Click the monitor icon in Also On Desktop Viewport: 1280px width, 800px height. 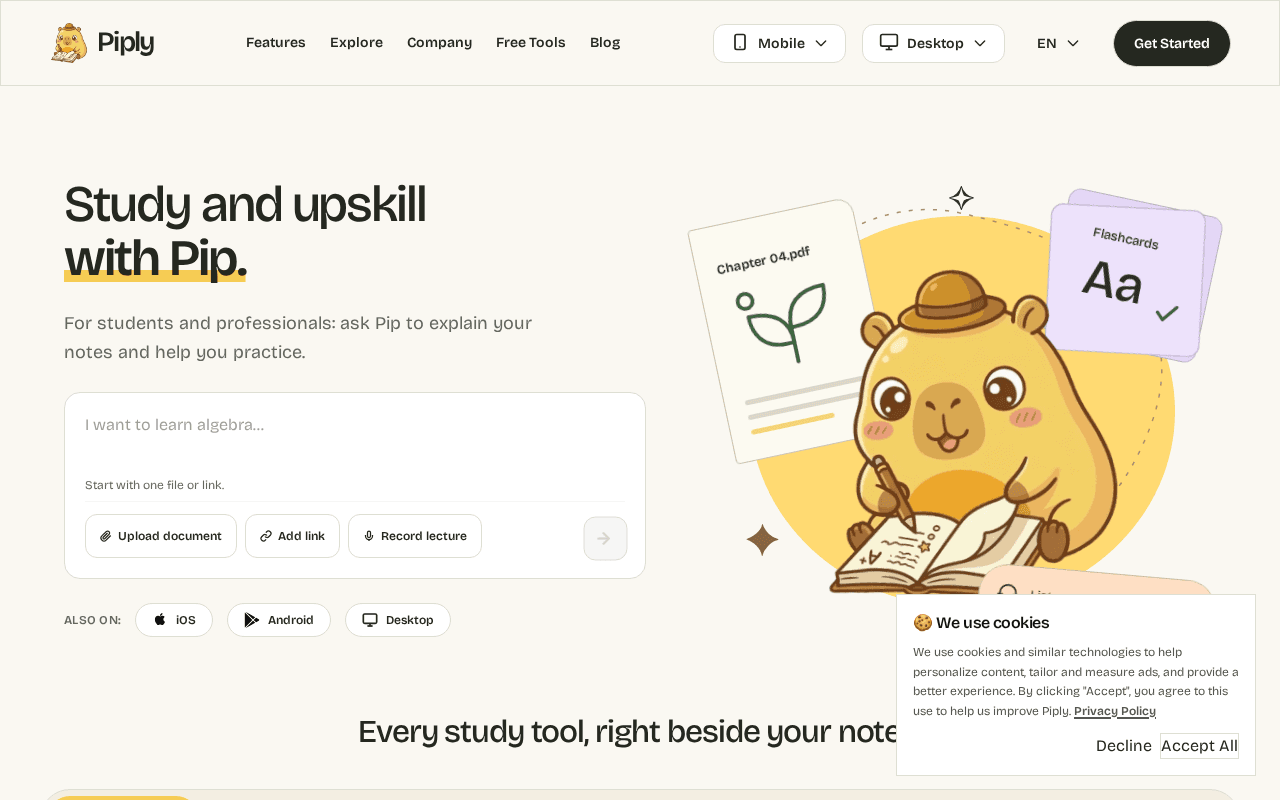[370, 620]
